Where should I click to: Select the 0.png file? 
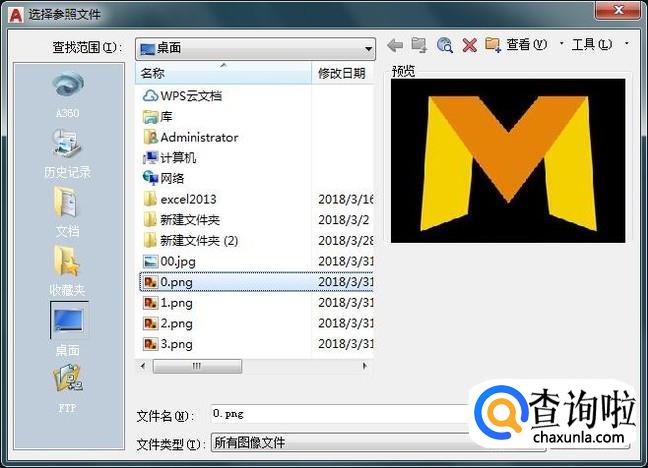256,282
